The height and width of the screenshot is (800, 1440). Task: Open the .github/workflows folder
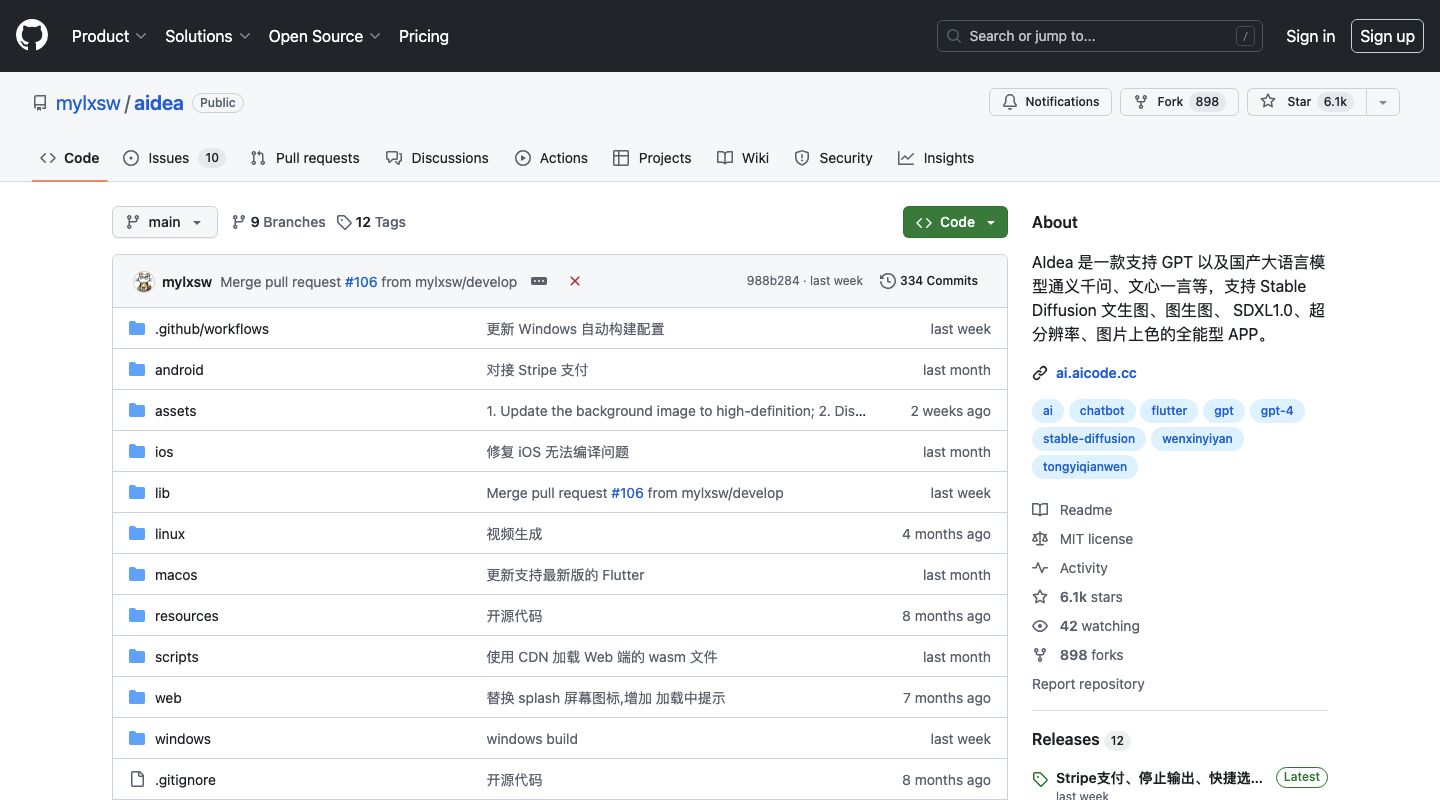tap(212, 329)
